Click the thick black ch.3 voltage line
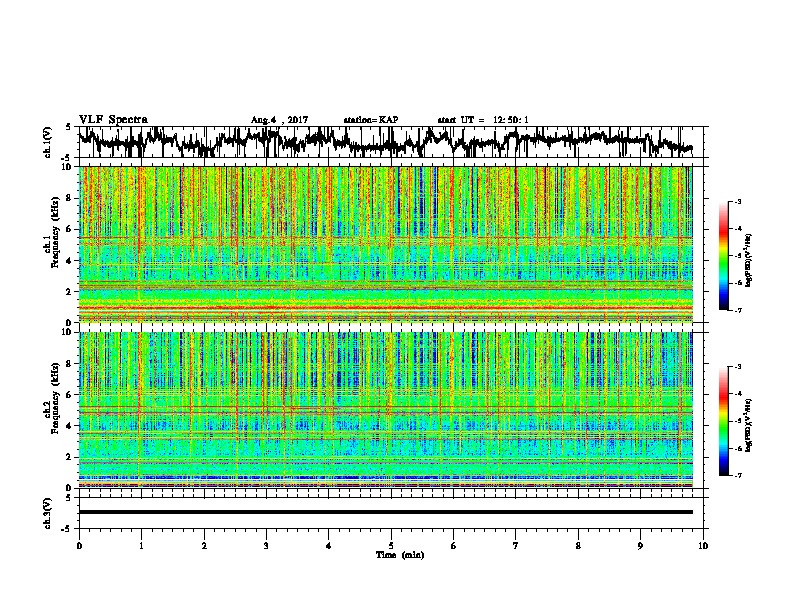792x612 pixels. point(386,512)
